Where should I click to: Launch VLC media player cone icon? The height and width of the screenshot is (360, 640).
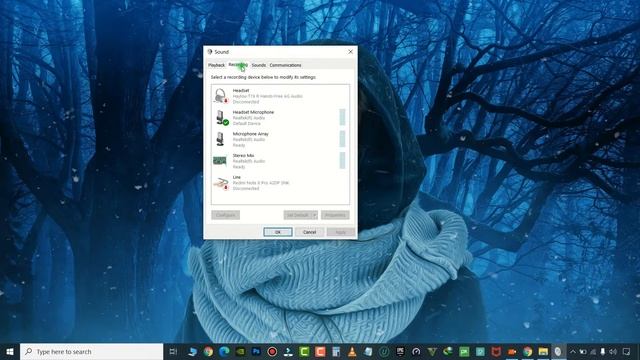click(x=352, y=351)
